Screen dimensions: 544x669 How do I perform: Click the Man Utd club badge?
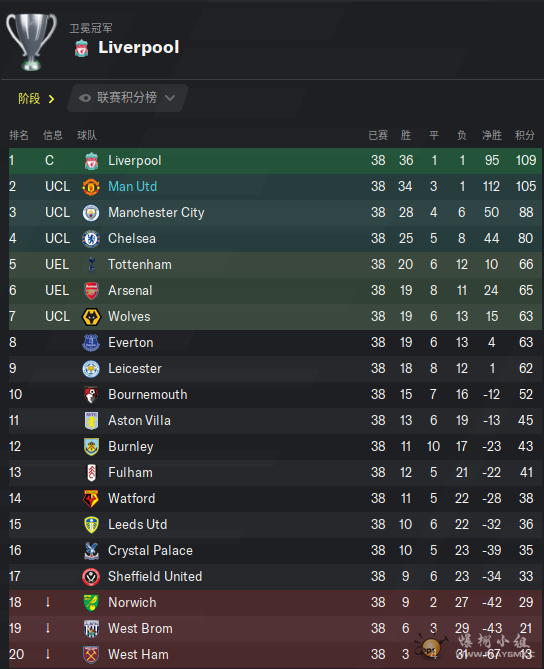[91, 187]
